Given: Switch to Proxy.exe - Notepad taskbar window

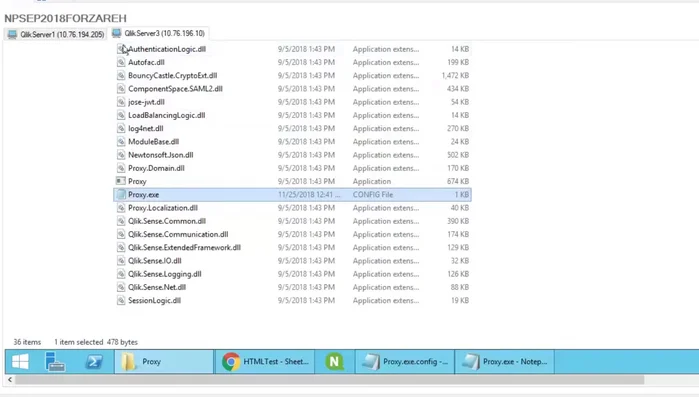Looking at the screenshot, I should click(x=505, y=361).
